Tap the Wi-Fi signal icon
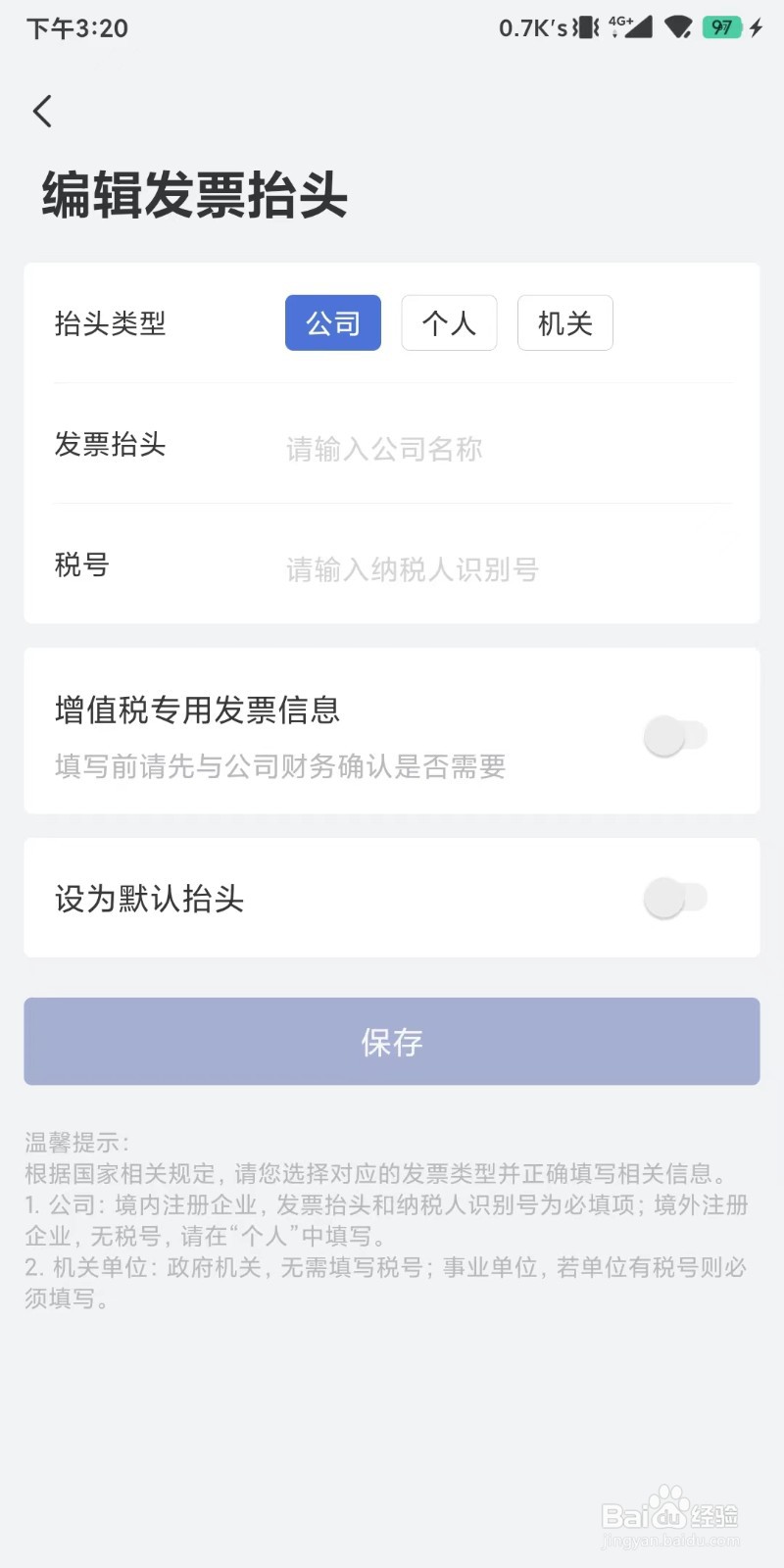 (678, 27)
